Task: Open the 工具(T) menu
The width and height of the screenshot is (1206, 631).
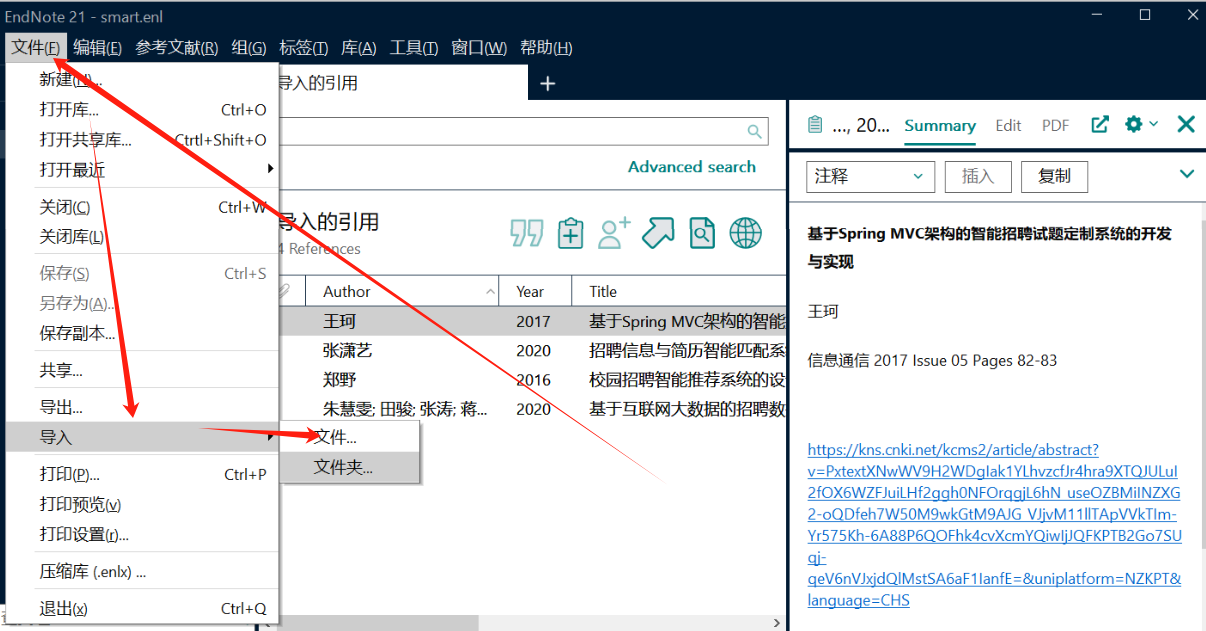Action: (413, 48)
